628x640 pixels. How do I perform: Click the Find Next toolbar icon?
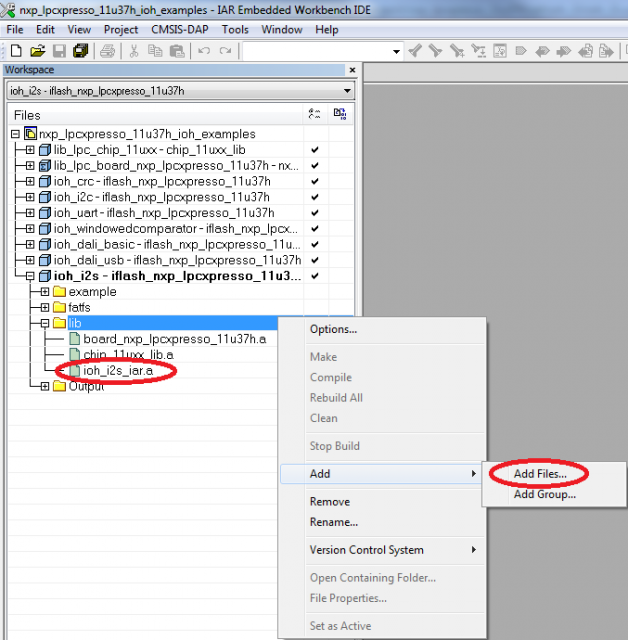pos(435,51)
